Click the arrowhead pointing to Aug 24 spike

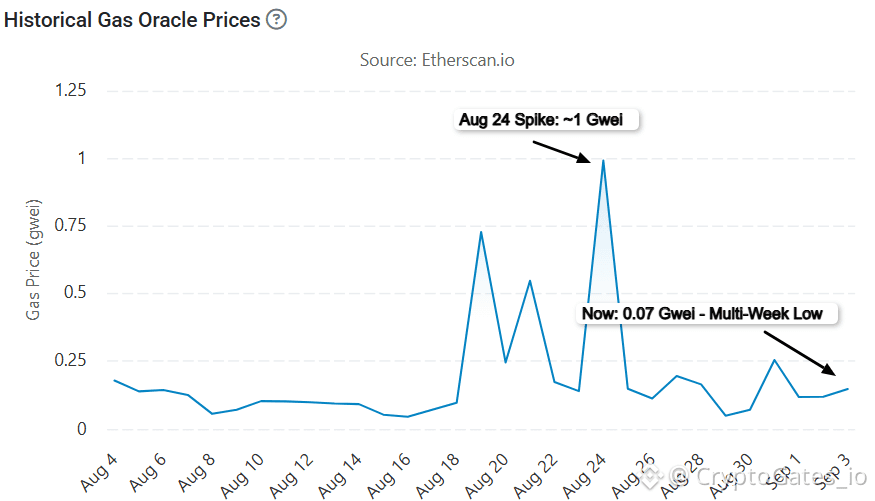tap(584, 158)
